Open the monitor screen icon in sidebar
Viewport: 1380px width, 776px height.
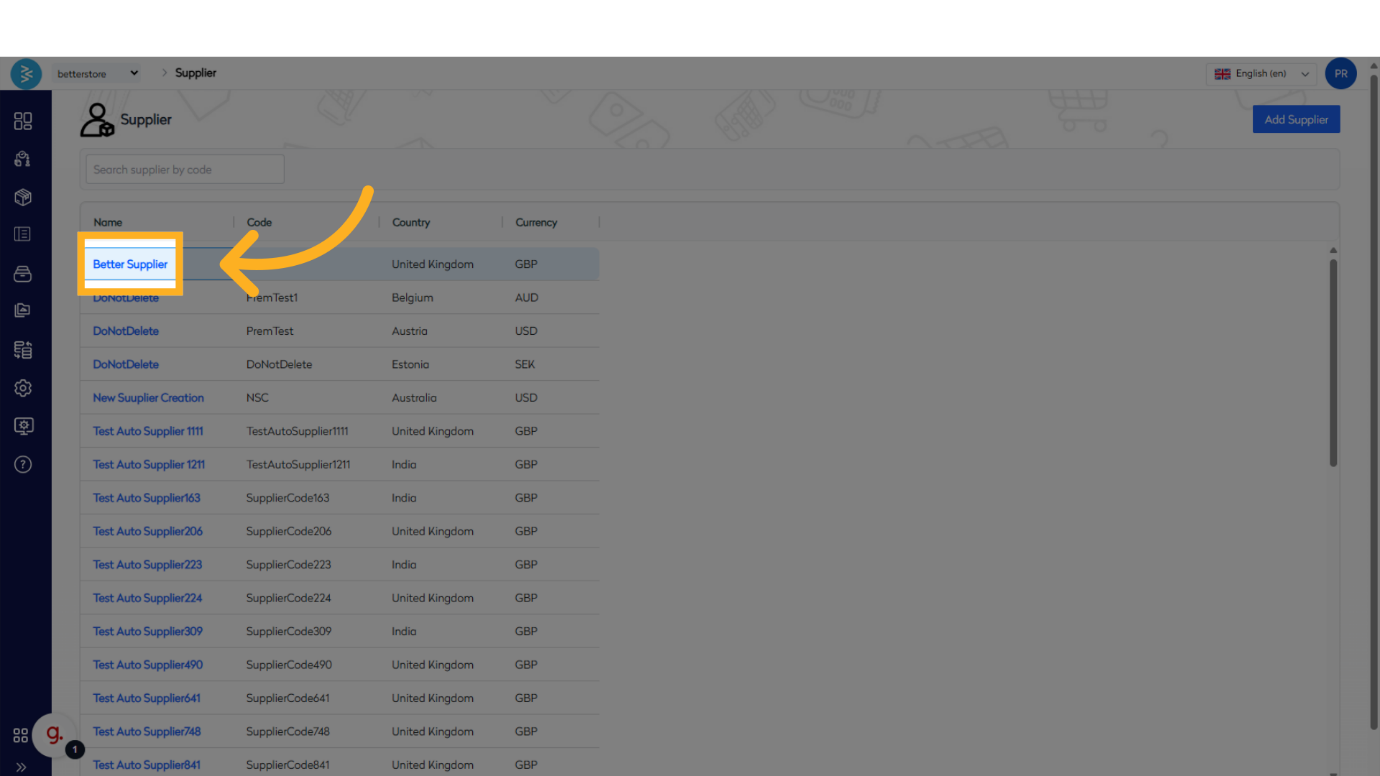pyautogui.click(x=23, y=426)
